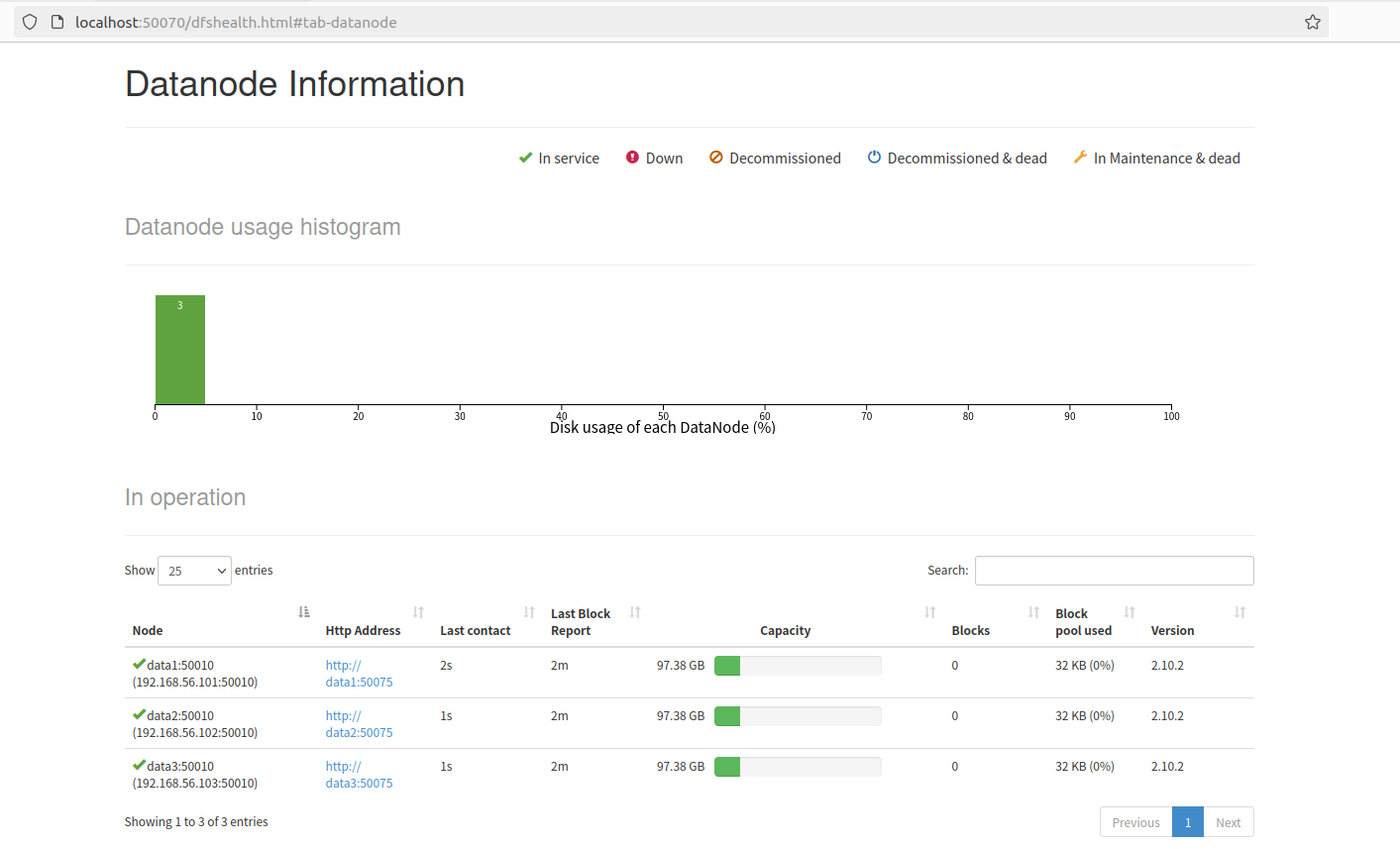Click the shield icon in address bar
Image resolution: width=1400 pixels, height=849 pixels.
[x=30, y=22]
